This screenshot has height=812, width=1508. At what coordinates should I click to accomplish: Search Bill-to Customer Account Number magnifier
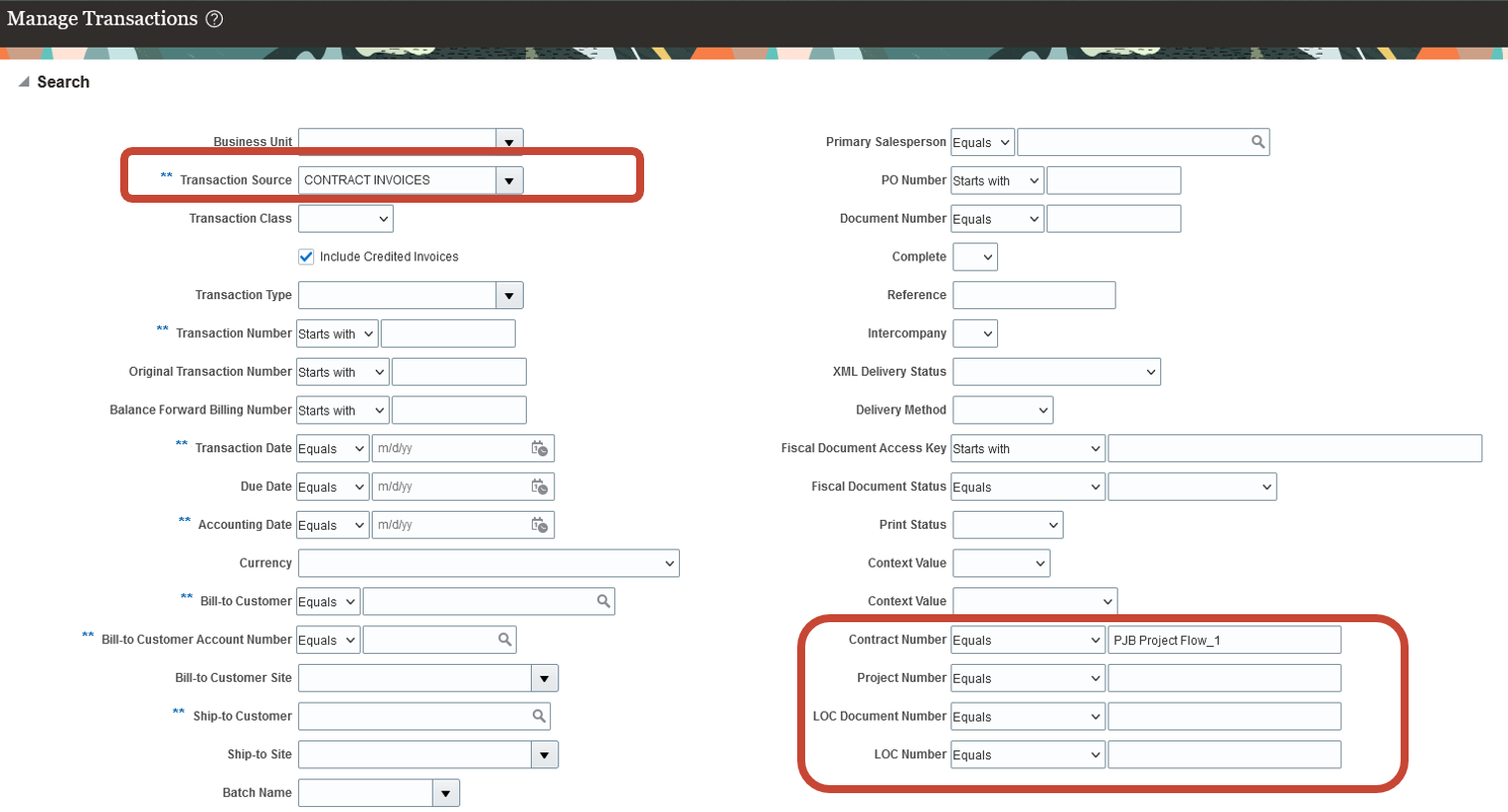click(x=505, y=640)
